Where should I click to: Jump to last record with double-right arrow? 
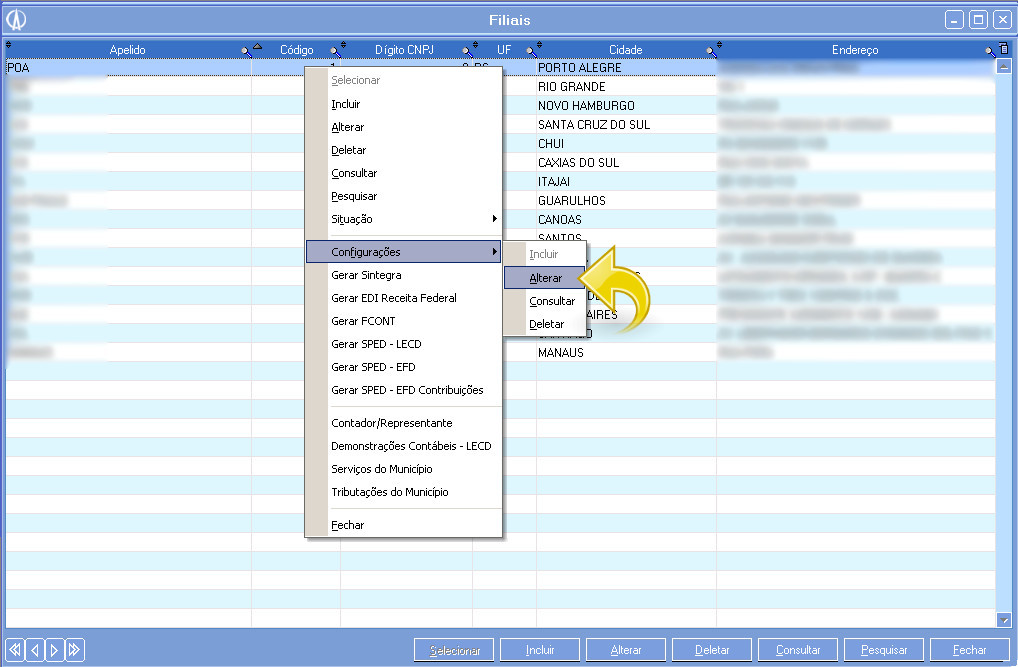[x=75, y=650]
